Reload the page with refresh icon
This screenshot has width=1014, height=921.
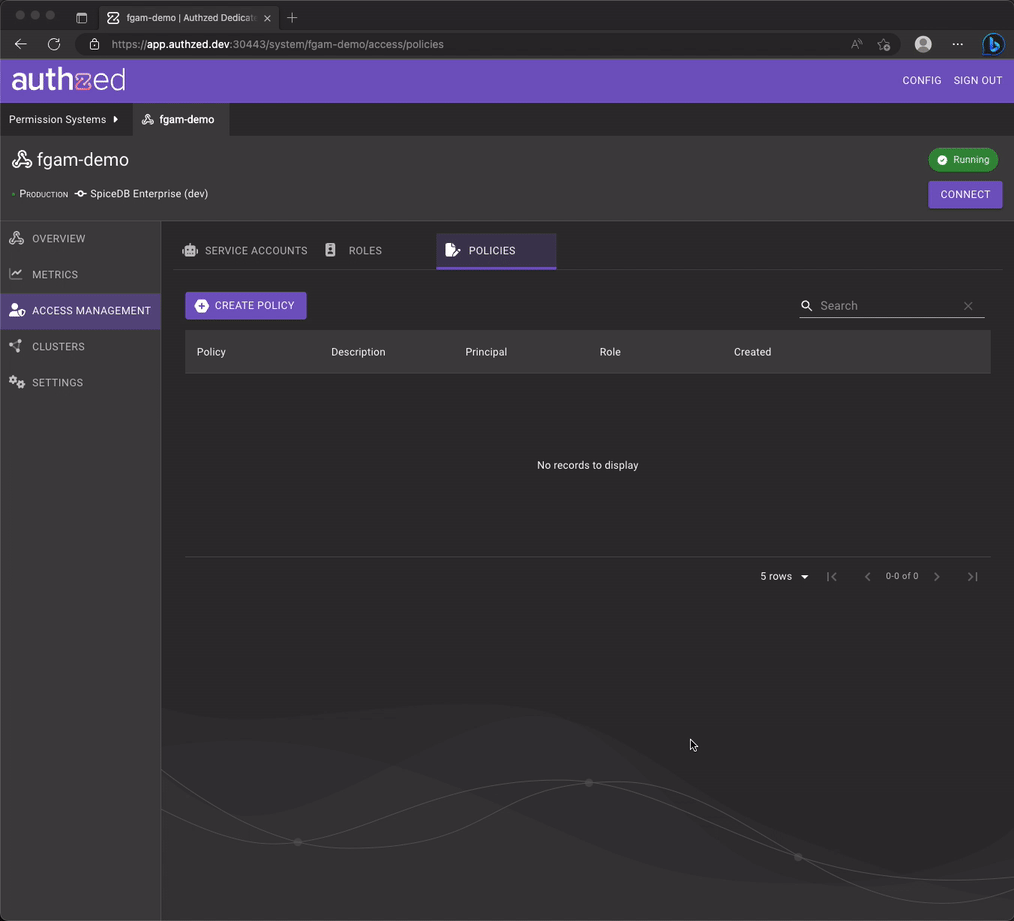click(x=54, y=44)
